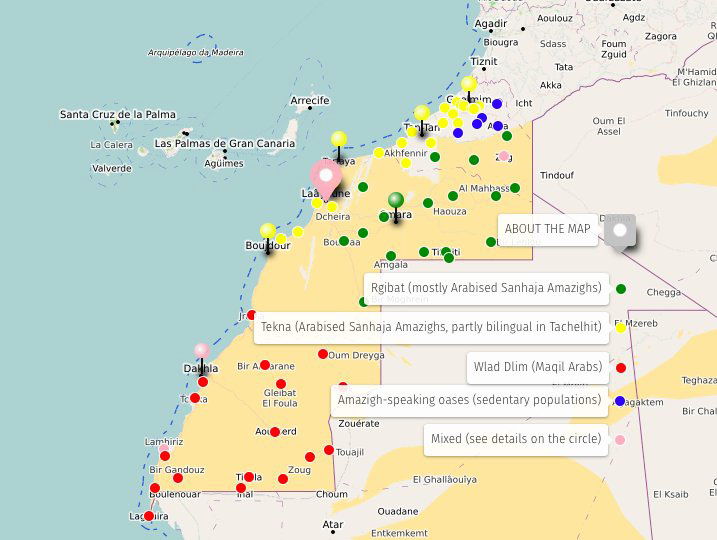
Task: Click the red dot next to Oum Dreyga
Action: click(x=322, y=354)
